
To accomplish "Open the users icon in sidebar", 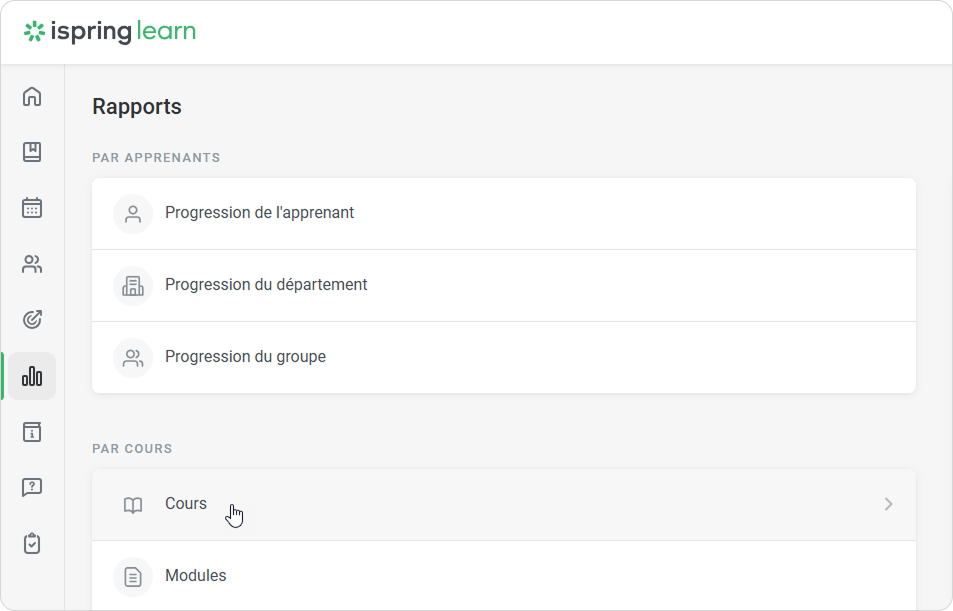I will click(x=32, y=264).
